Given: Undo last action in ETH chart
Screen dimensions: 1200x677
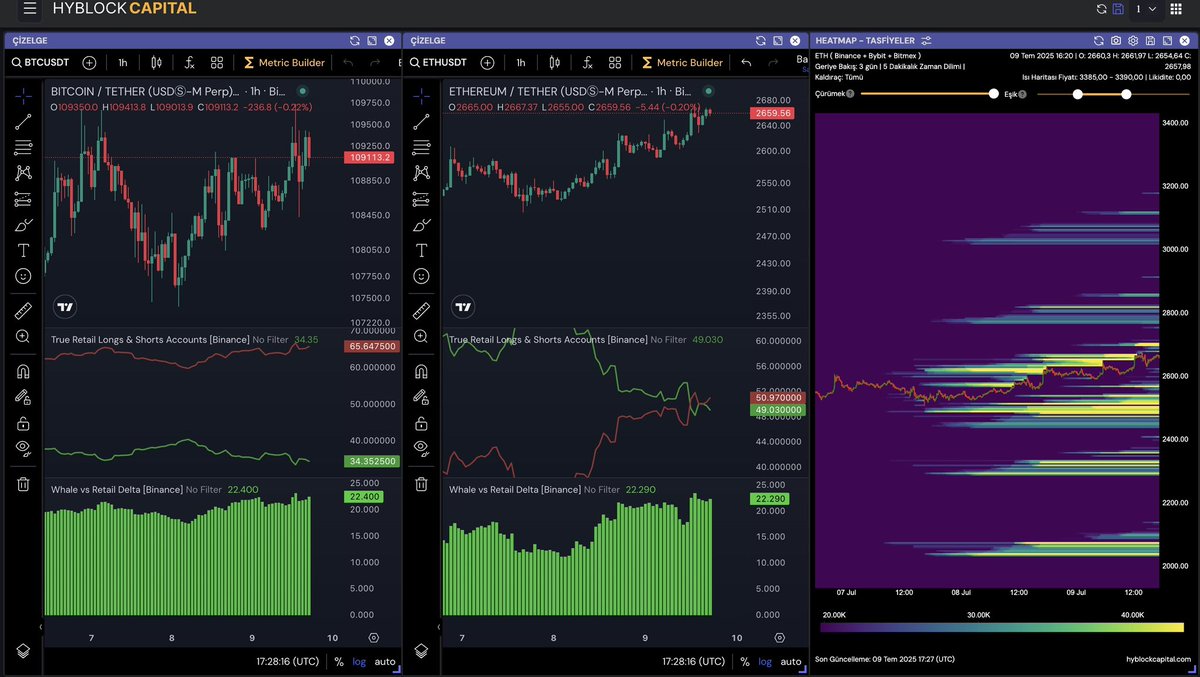Looking at the screenshot, I should click(x=746, y=62).
